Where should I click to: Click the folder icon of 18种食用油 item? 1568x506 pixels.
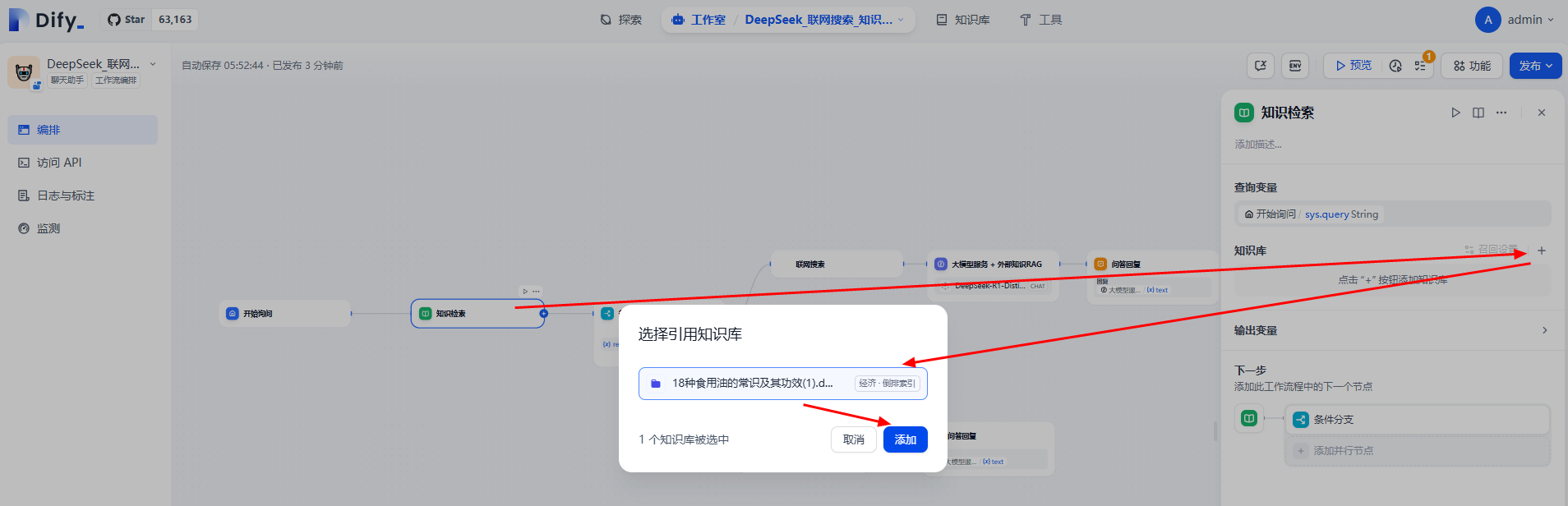(656, 383)
